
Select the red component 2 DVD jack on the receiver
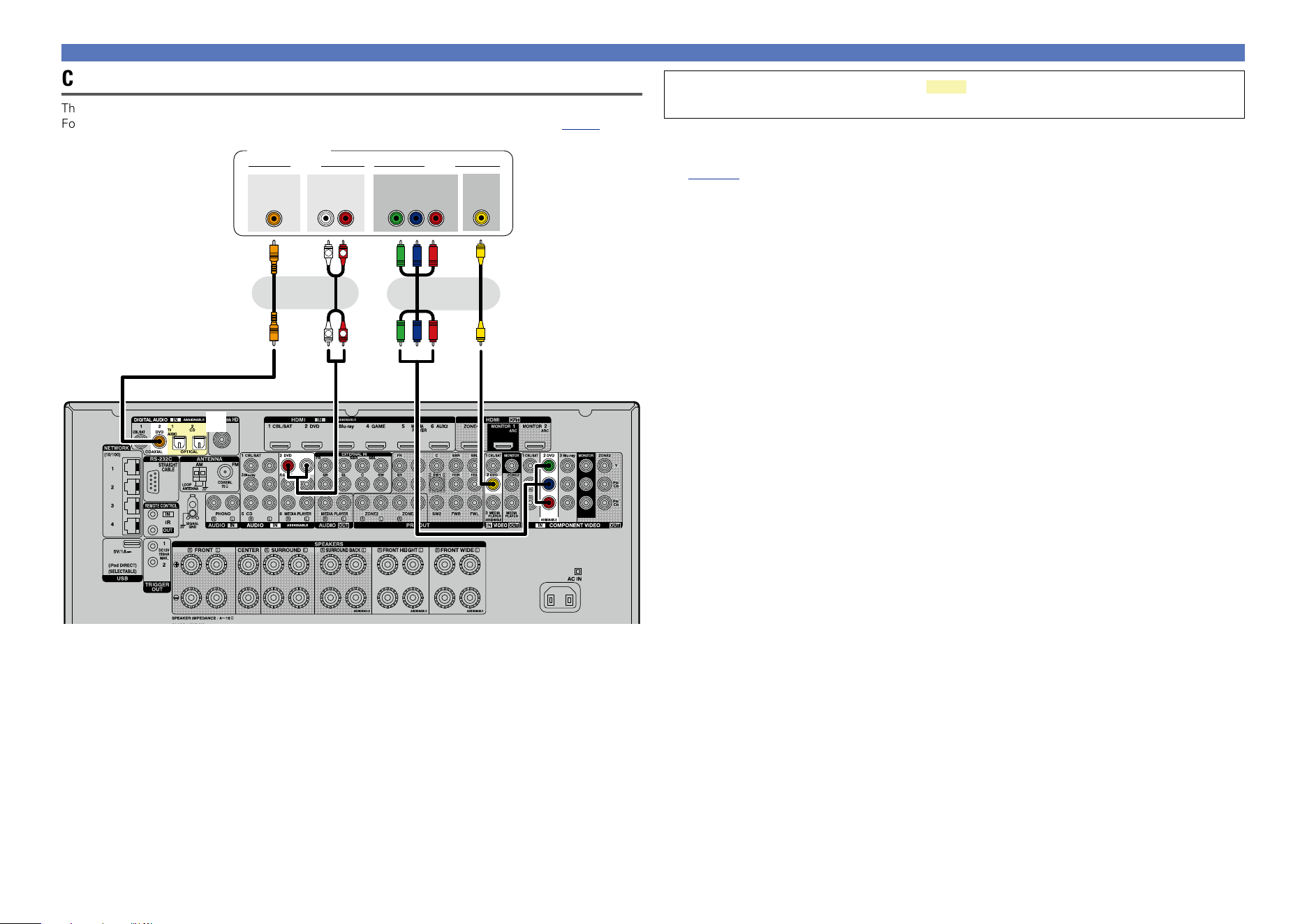[x=549, y=502]
